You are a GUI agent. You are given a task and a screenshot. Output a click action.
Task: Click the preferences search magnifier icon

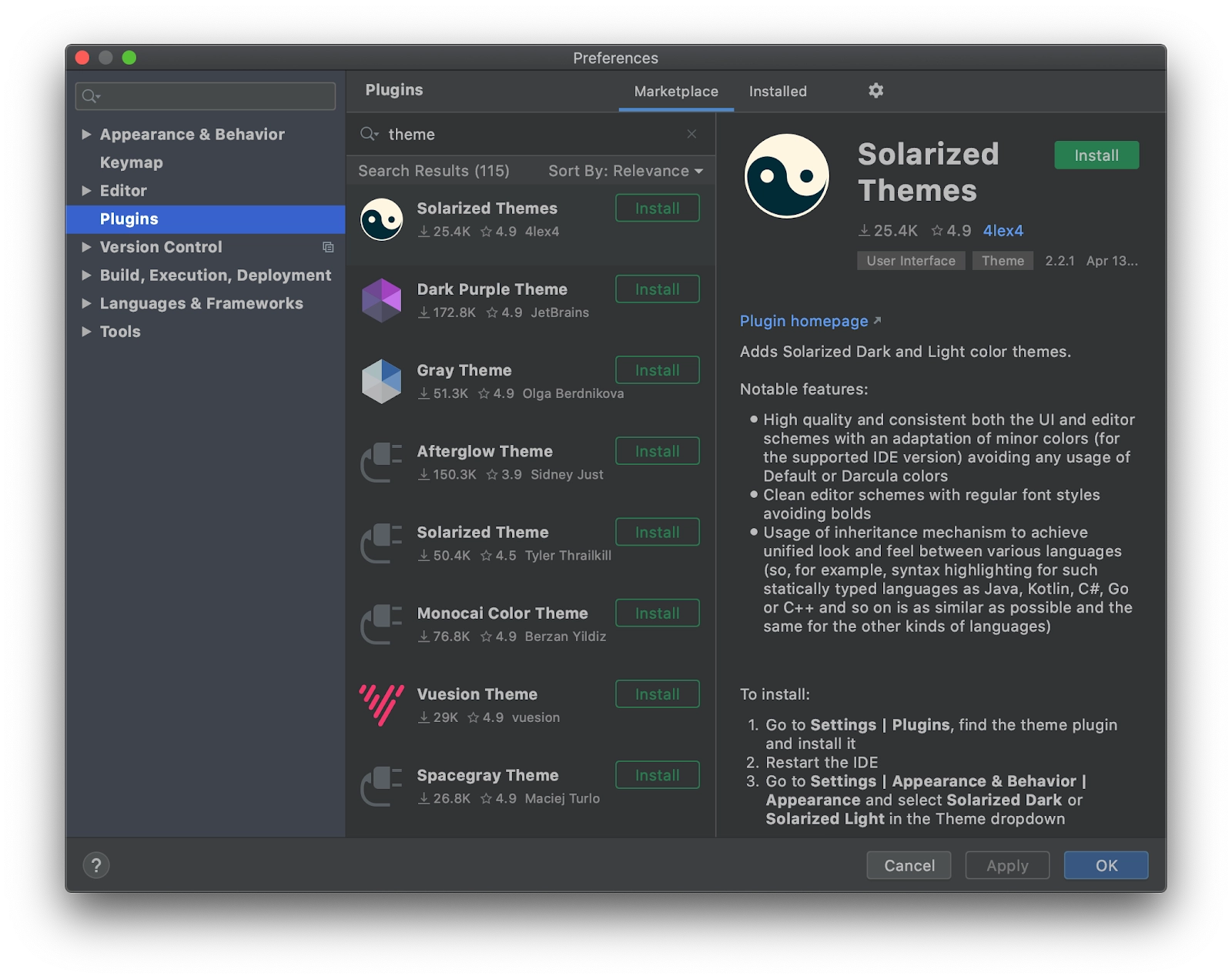(x=92, y=96)
